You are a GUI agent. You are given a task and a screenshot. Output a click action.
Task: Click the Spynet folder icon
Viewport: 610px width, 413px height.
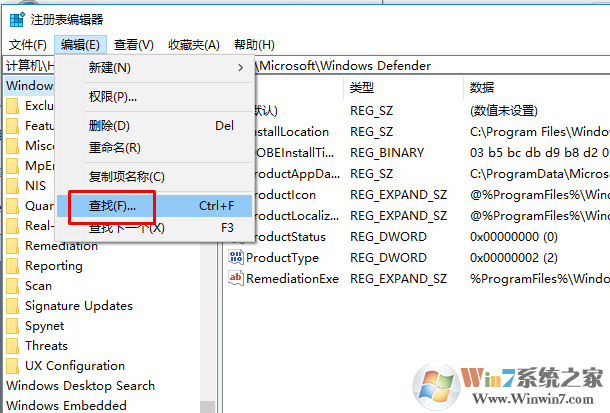click(x=13, y=326)
